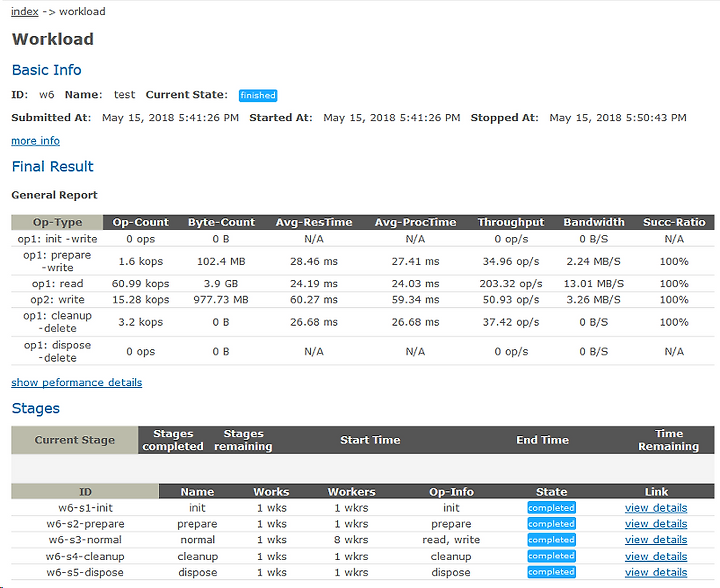Click the w6-s5-dispose stage ID
Viewport: 720px width, 588px height.
[x=85, y=572]
